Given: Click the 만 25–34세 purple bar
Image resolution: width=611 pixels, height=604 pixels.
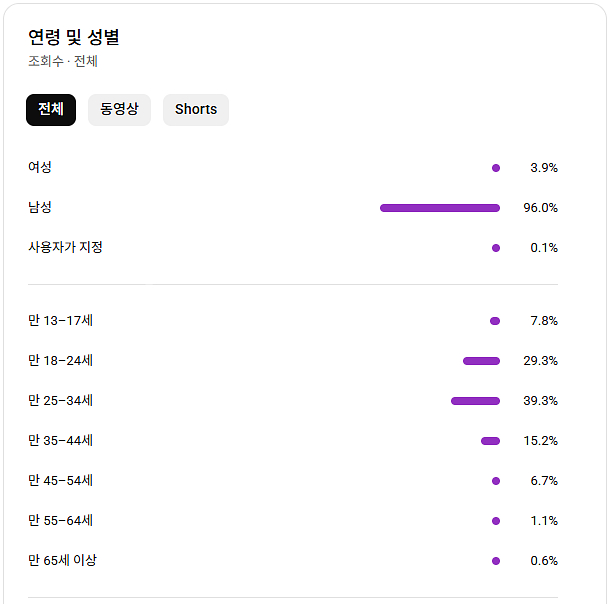Looking at the screenshot, I should click(475, 401).
